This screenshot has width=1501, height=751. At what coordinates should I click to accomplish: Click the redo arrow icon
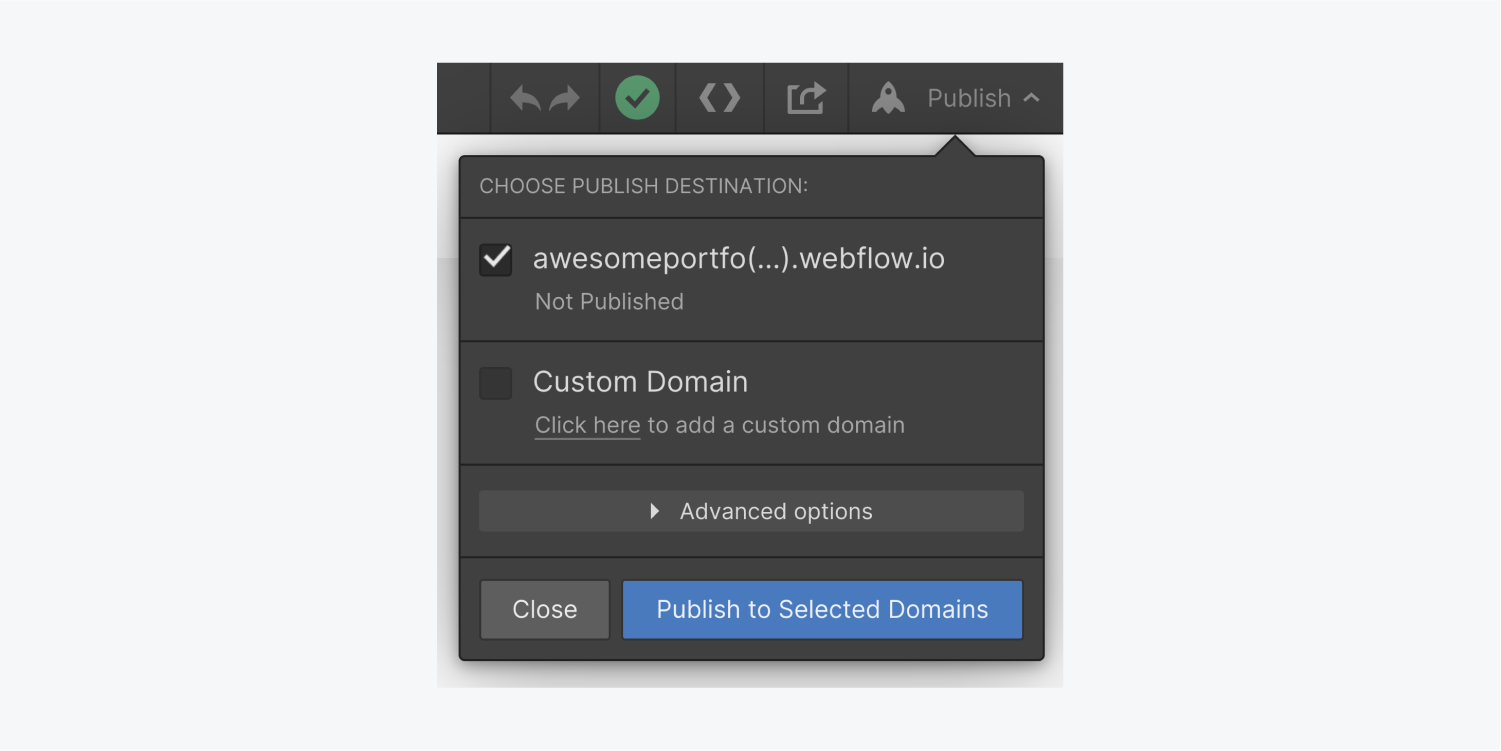click(563, 97)
